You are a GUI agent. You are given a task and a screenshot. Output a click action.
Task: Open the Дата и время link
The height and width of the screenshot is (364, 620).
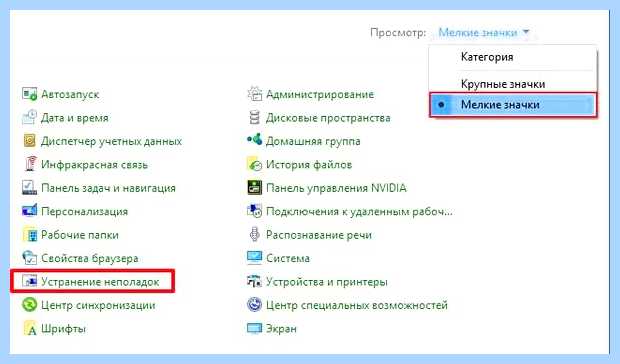75,118
